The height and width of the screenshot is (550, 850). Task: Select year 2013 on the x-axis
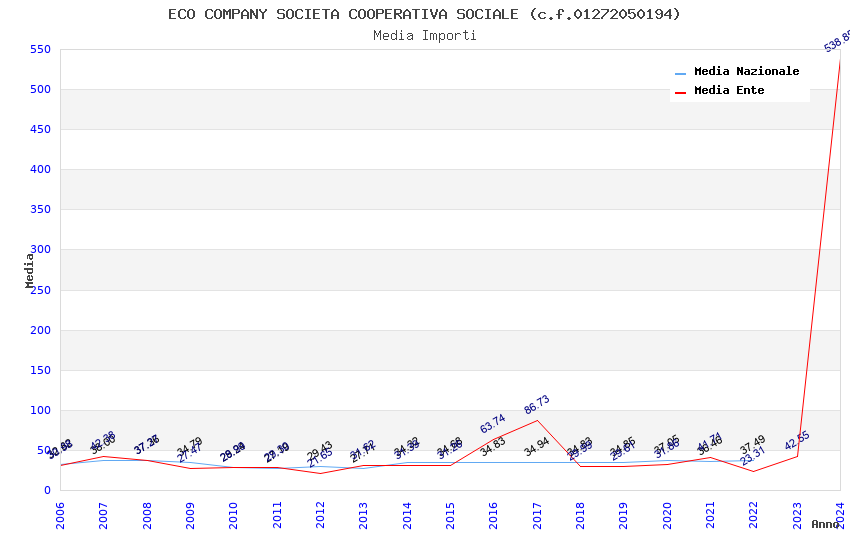(364, 515)
